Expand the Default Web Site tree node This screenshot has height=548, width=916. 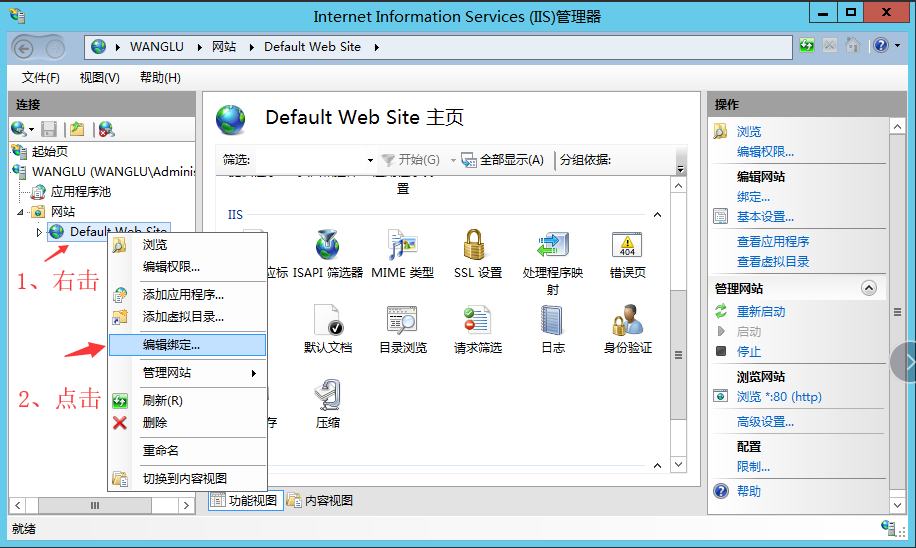click(39, 232)
